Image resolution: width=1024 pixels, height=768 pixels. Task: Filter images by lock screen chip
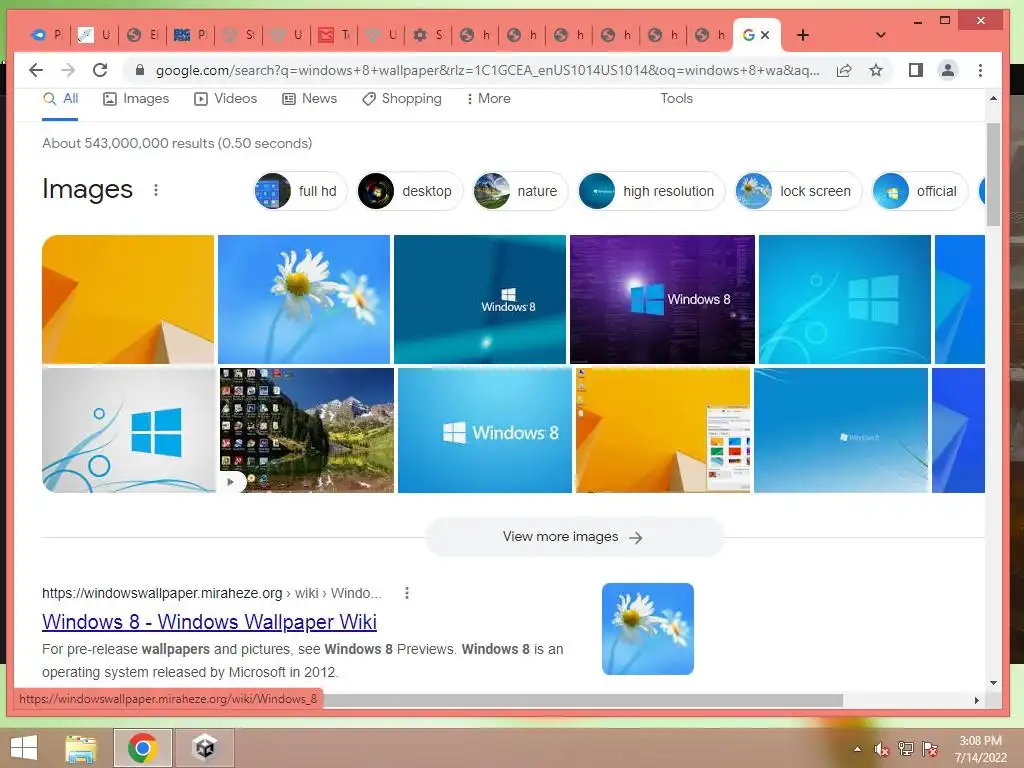coord(798,191)
